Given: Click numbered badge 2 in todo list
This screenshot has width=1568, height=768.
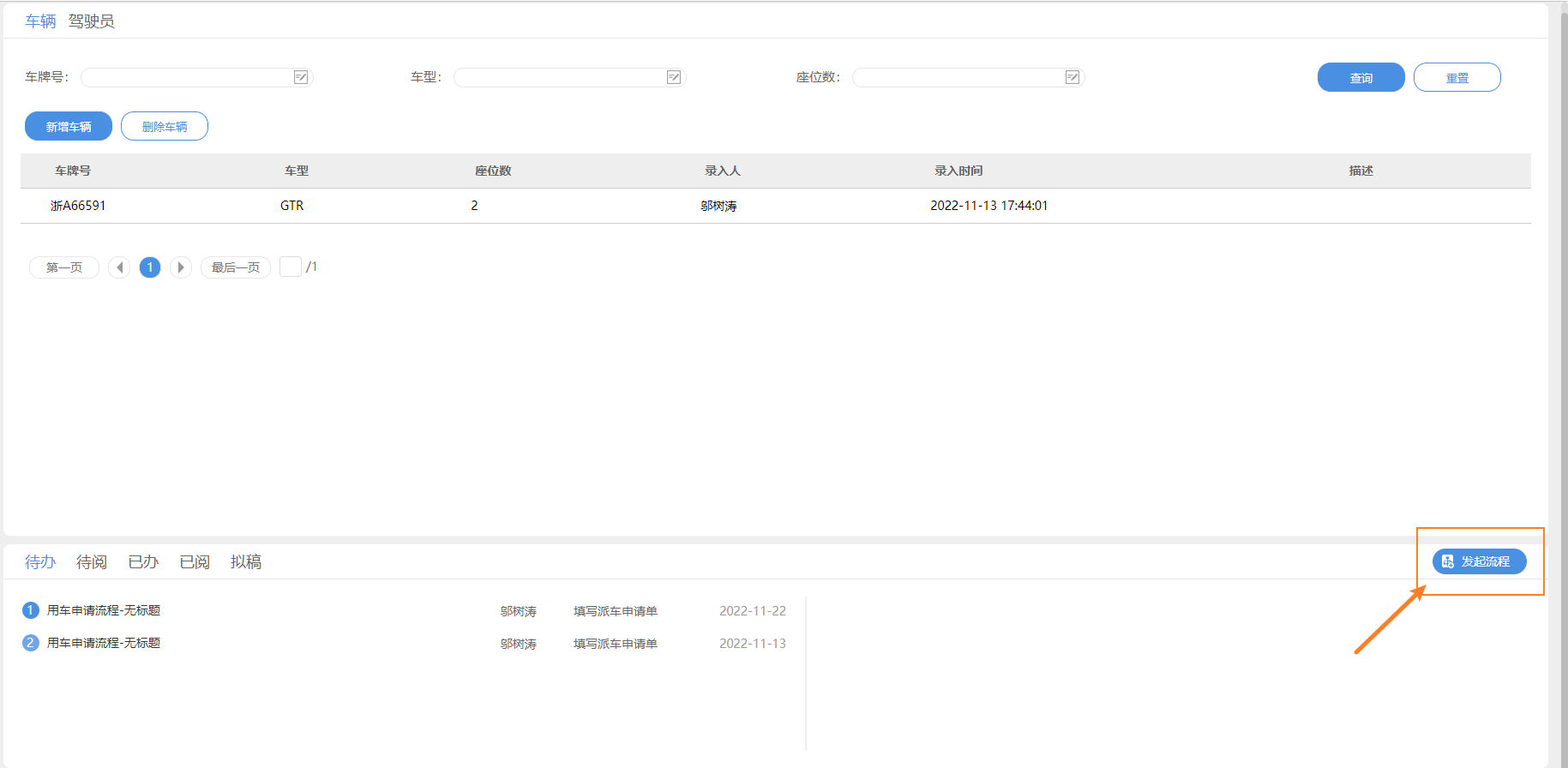Looking at the screenshot, I should click(x=31, y=643).
